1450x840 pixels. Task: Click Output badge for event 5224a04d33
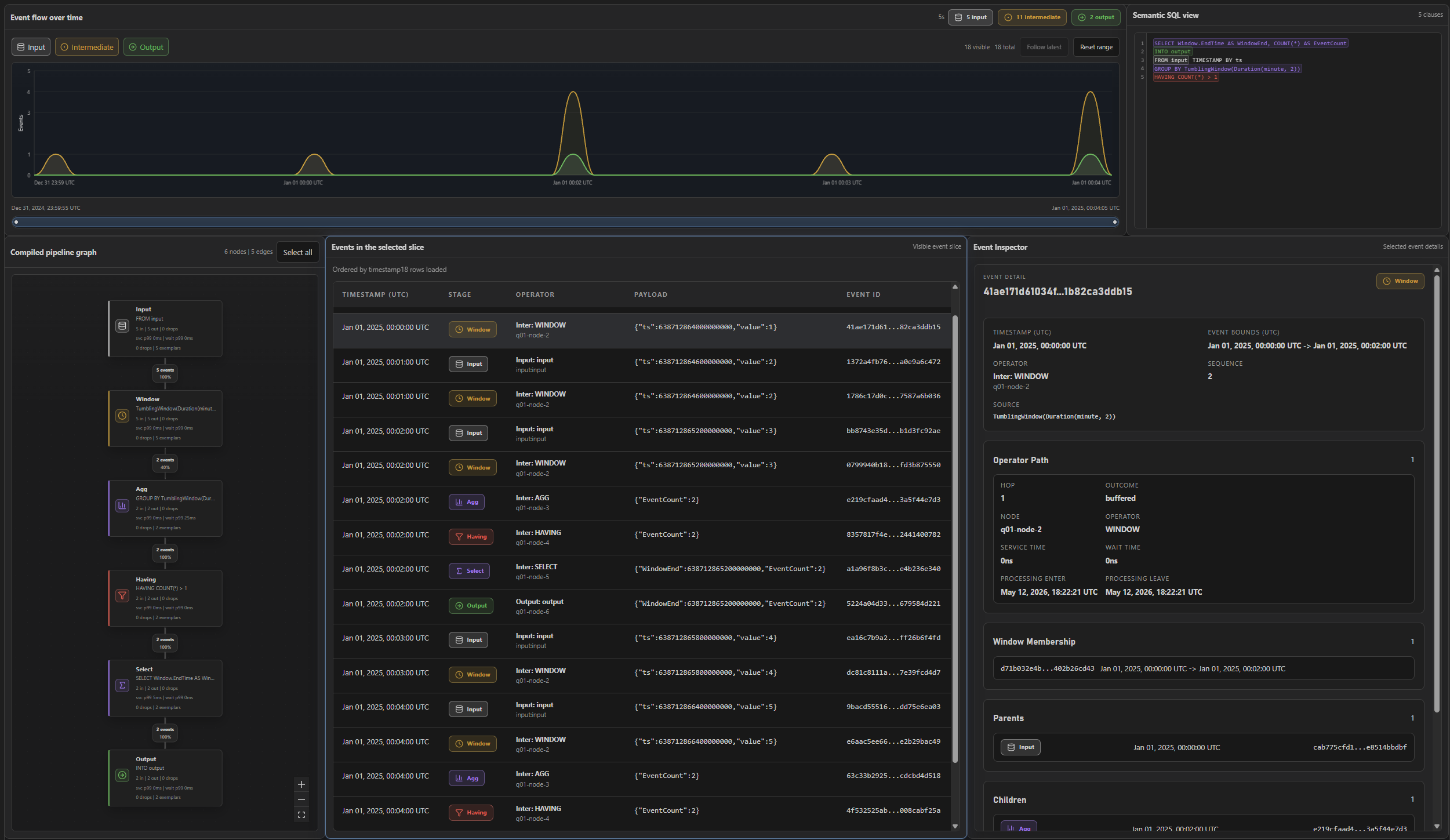[471, 606]
